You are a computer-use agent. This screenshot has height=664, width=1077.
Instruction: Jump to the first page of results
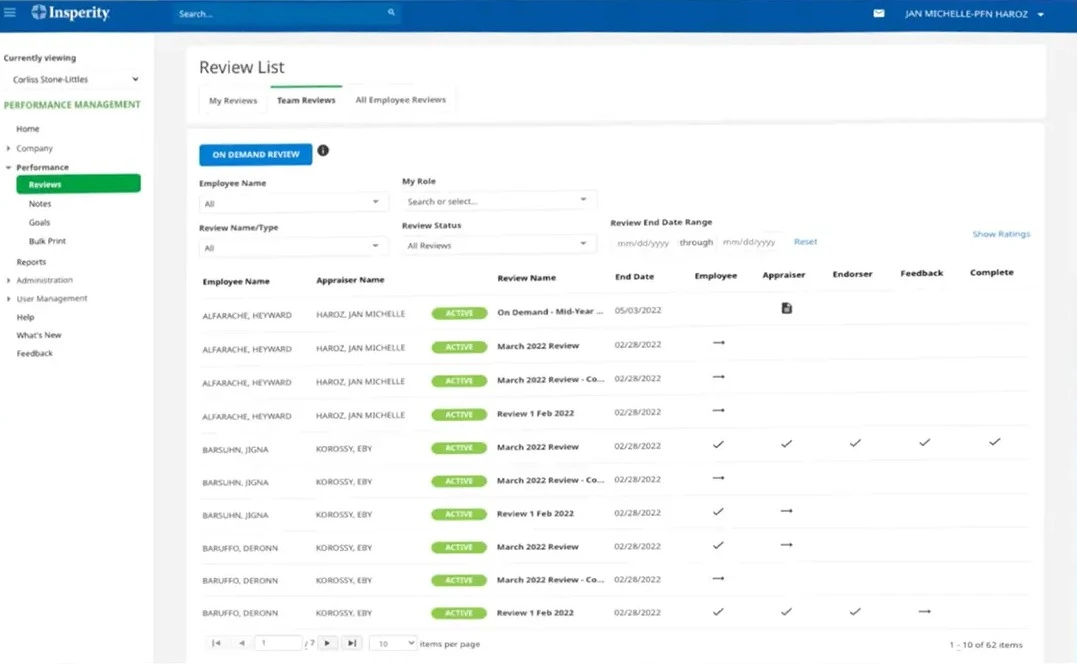click(217, 643)
